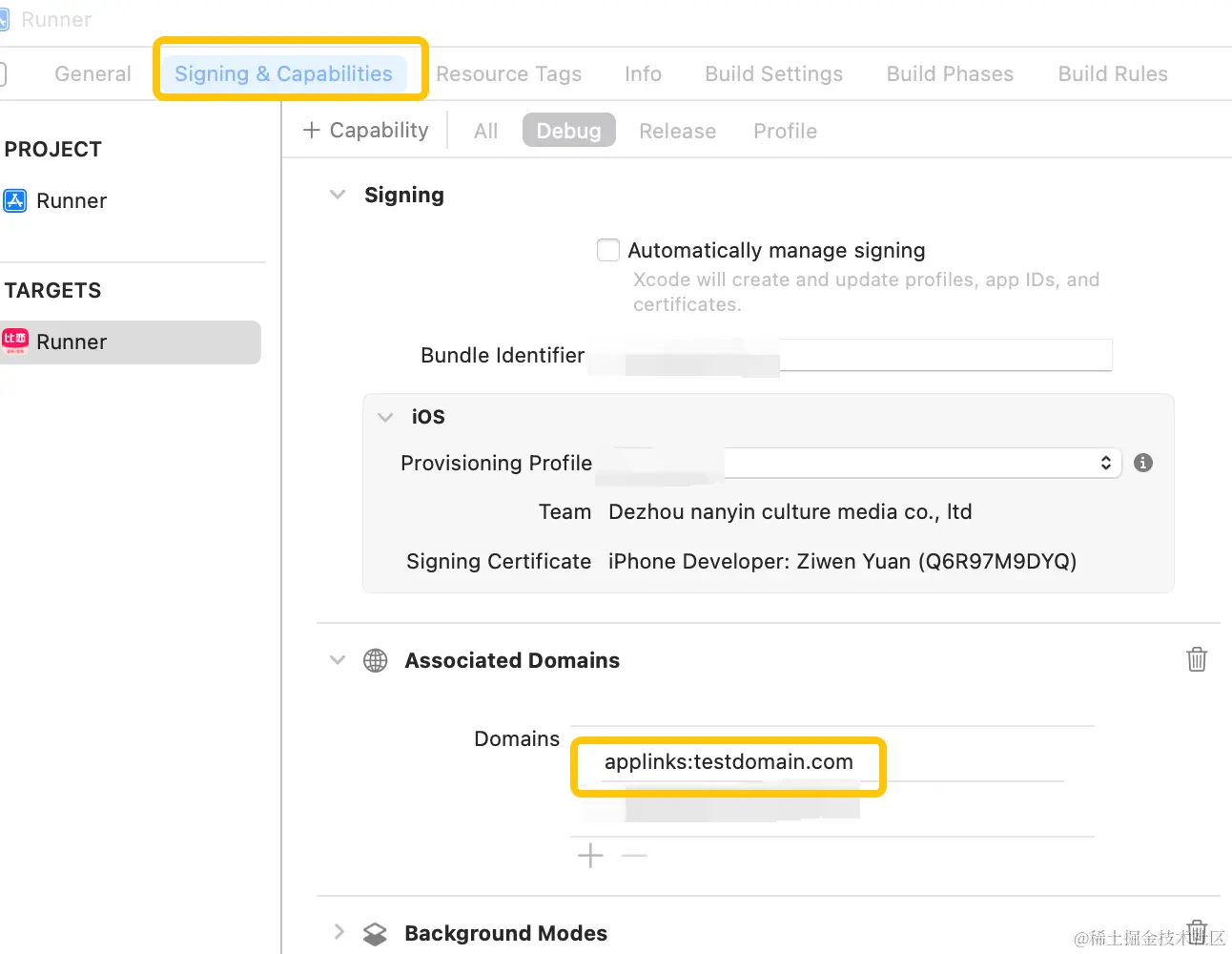
Task: Click the team name Dezhou nanyin culture media
Action: [790, 511]
